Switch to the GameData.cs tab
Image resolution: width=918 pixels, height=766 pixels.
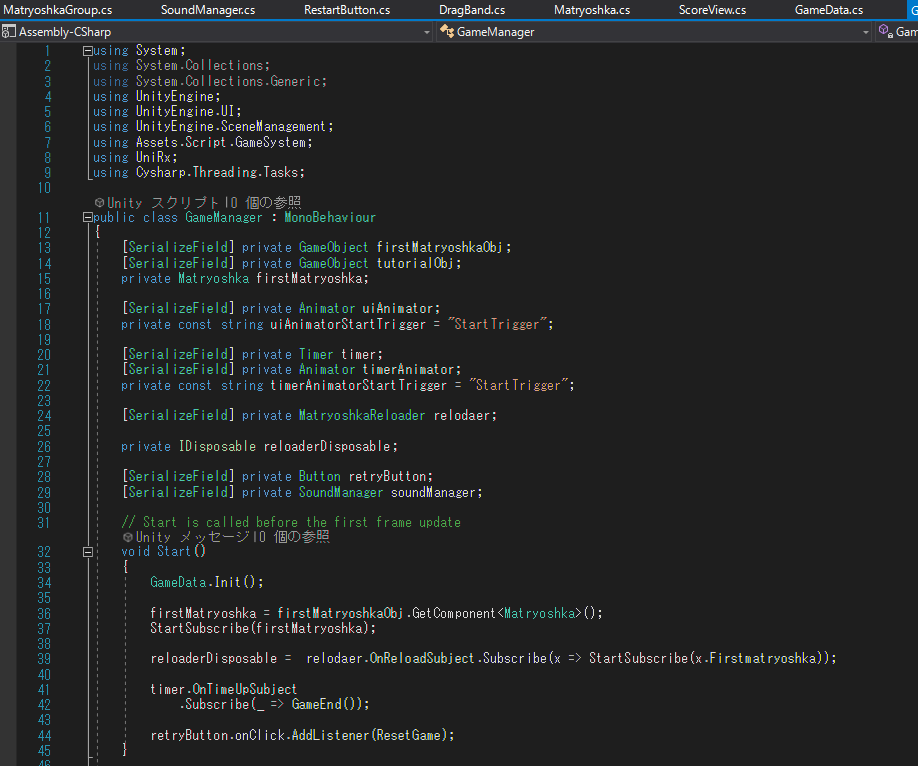pos(828,10)
